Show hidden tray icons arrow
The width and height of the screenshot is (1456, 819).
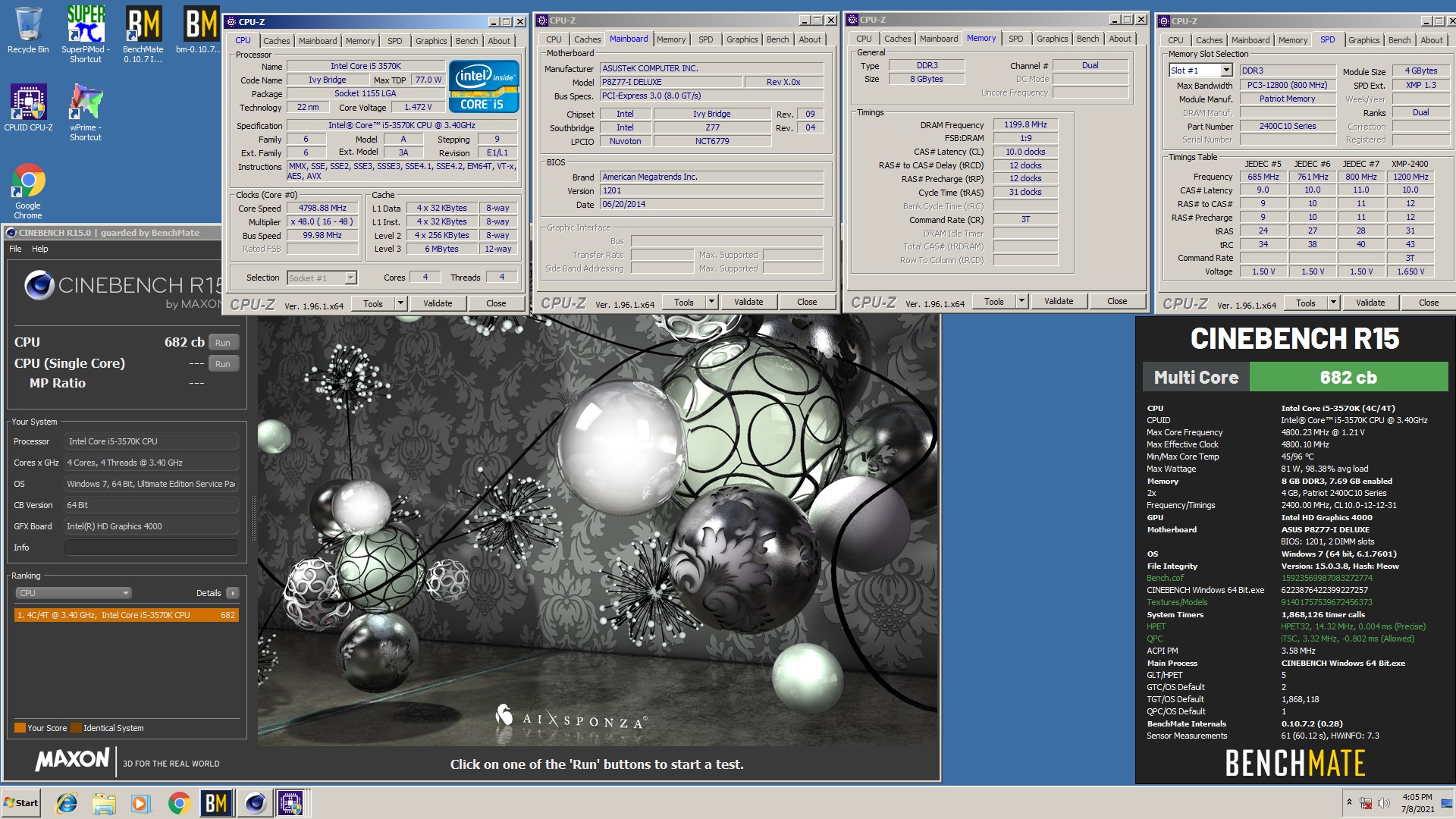click(x=1349, y=802)
